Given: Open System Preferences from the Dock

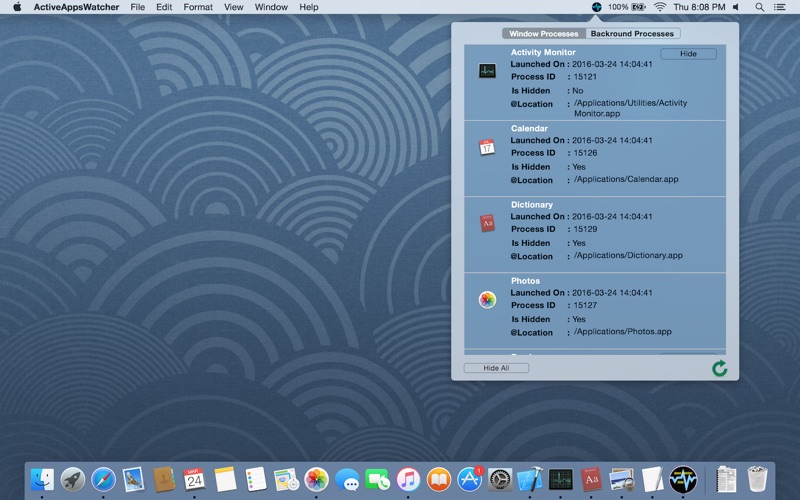Looking at the screenshot, I should pos(500,480).
